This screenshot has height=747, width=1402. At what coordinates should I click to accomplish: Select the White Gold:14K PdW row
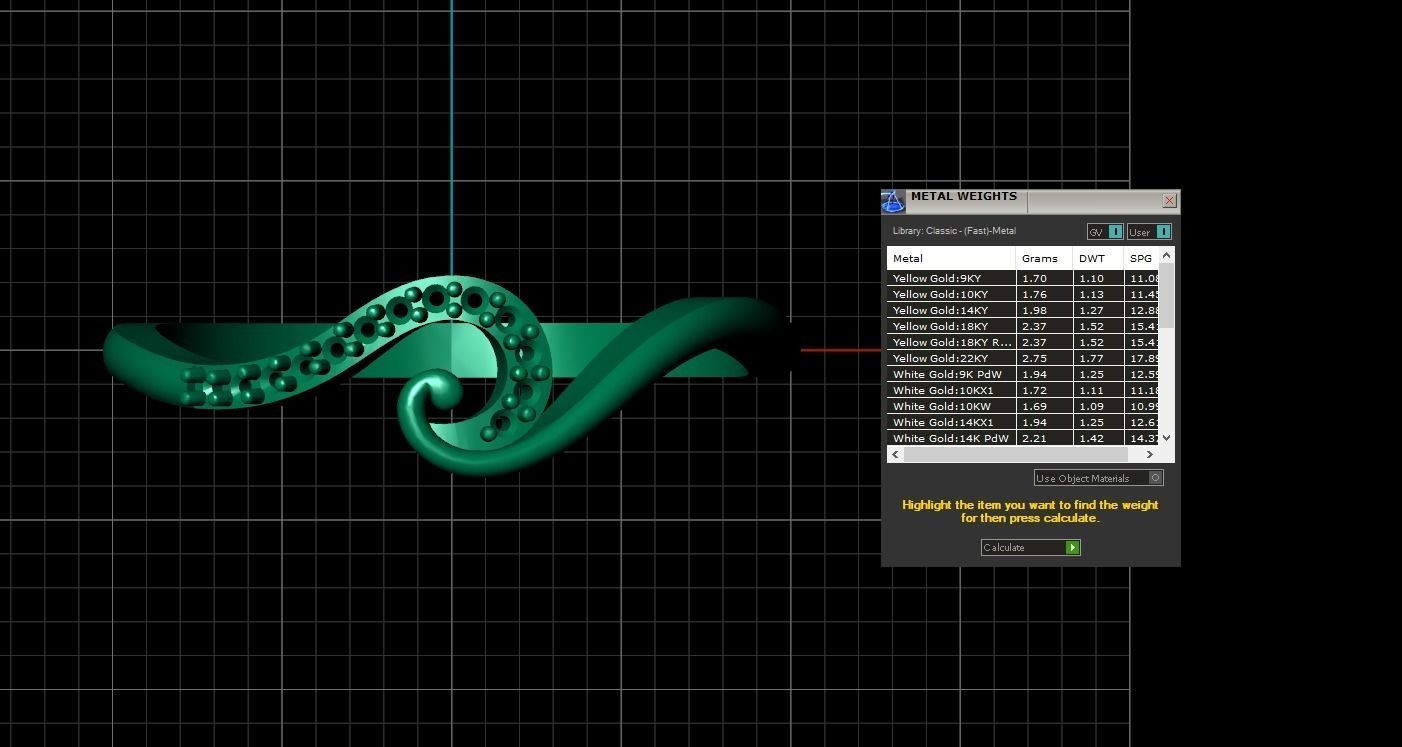click(x=1024, y=438)
